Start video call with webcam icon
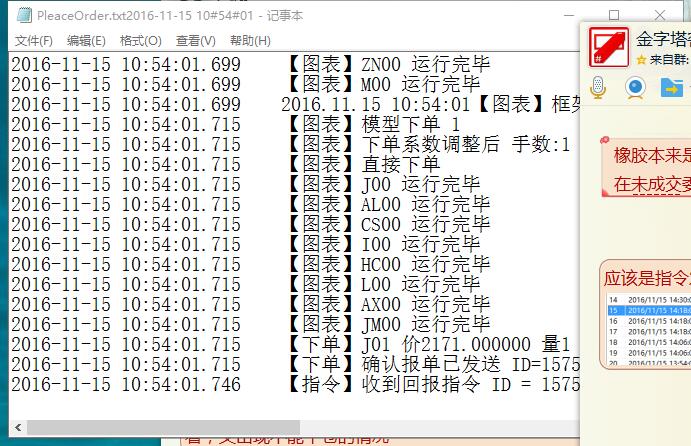This screenshot has width=691, height=446. 635,88
